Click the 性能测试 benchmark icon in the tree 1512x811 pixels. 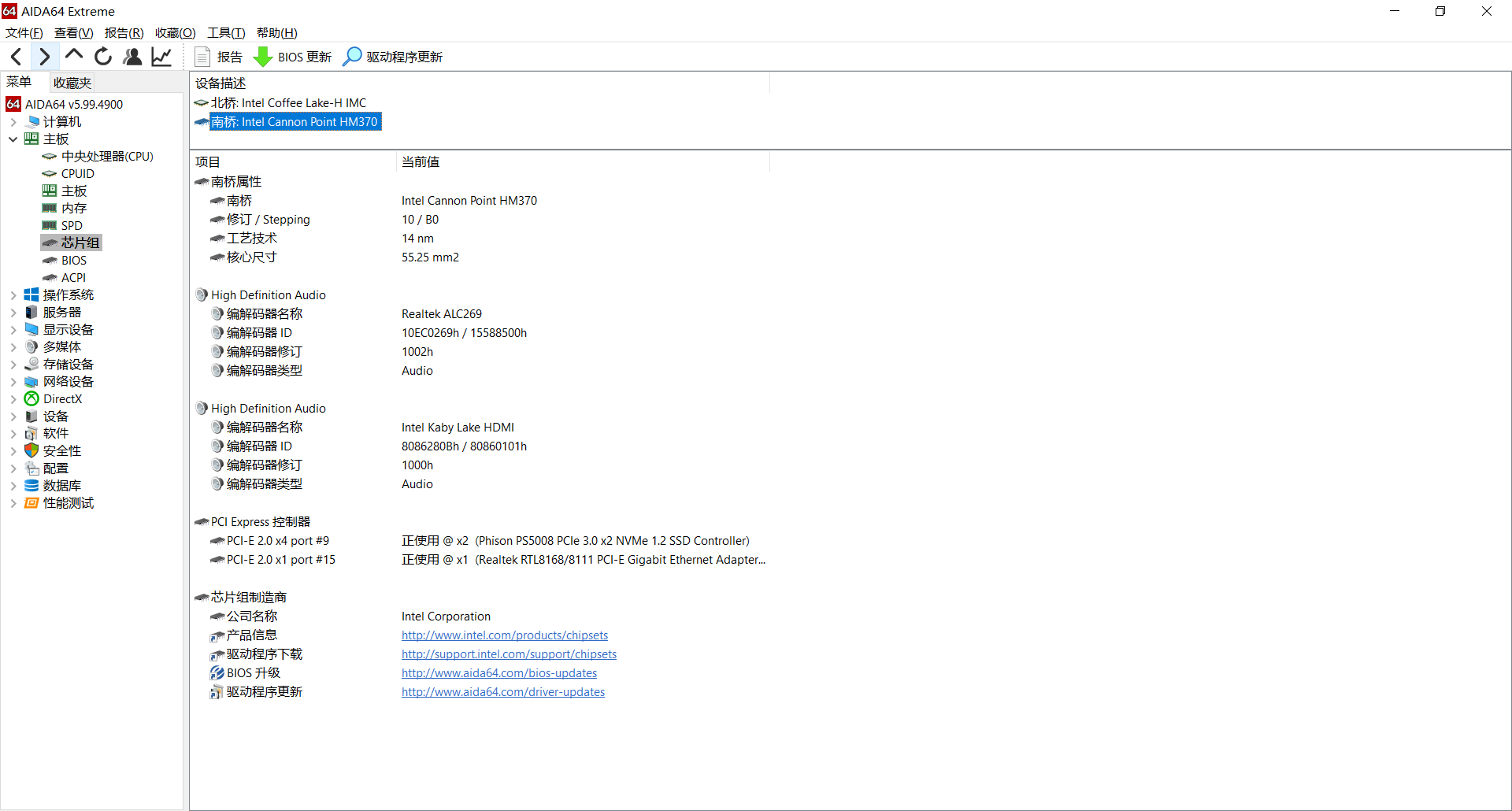tap(31, 503)
